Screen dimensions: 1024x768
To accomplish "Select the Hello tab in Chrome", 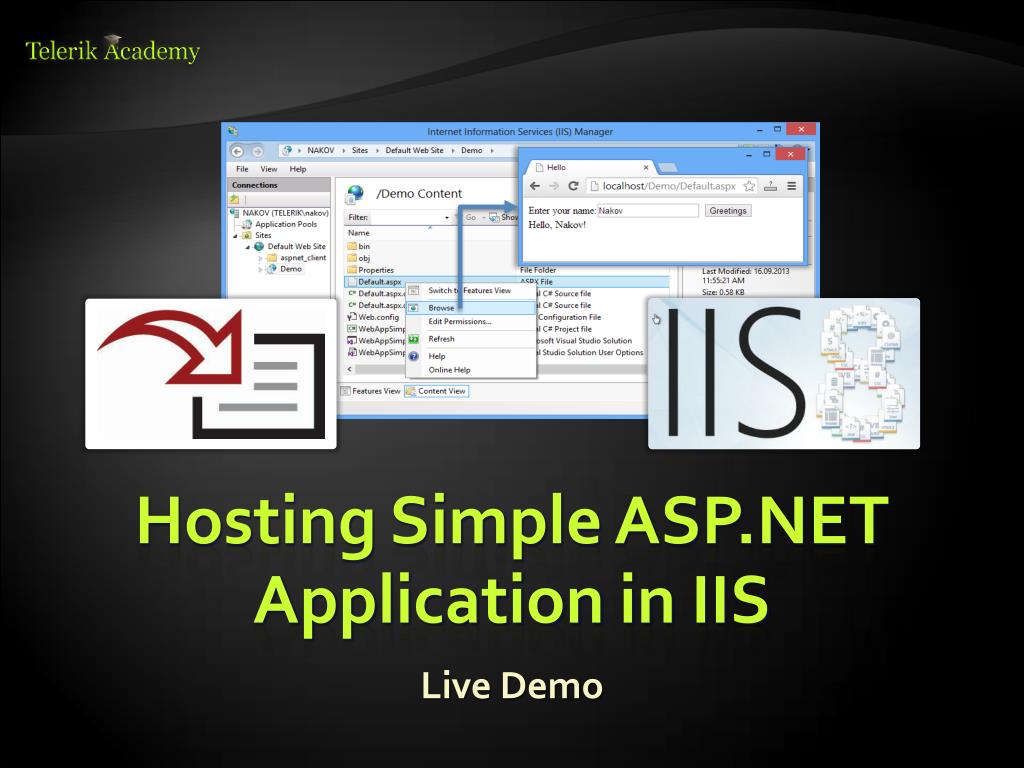I will click(591, 167).
